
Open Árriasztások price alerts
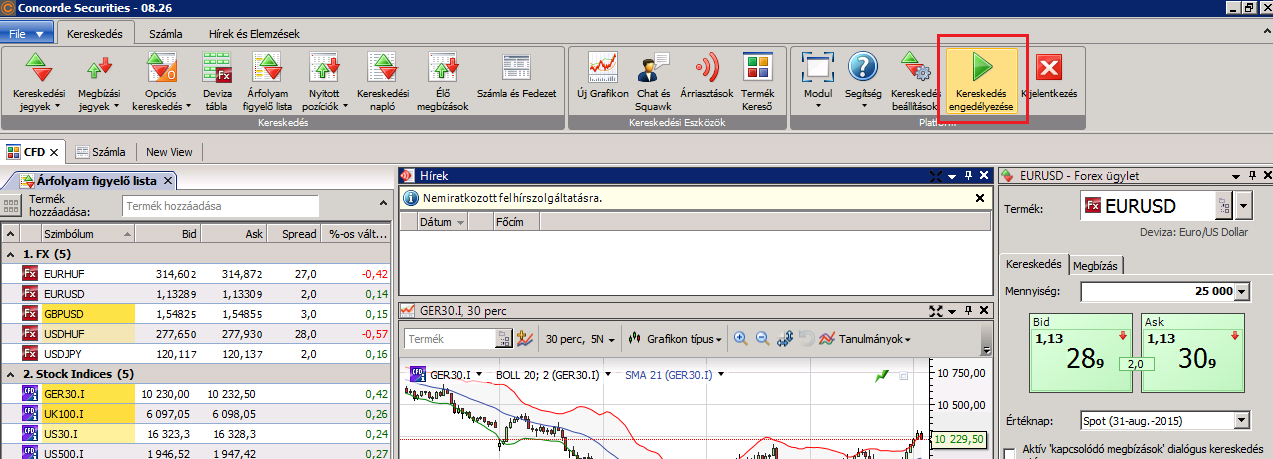click(x=706, y=76)
